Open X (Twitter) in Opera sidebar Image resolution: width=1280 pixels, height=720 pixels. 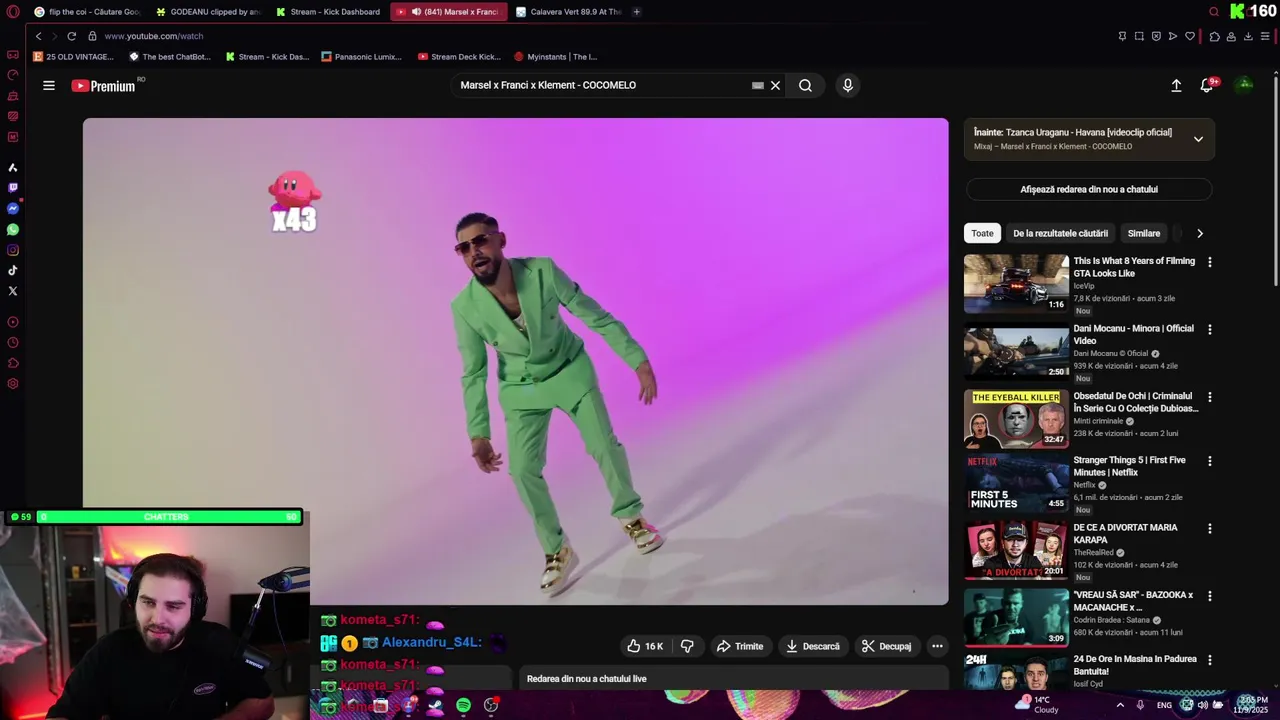click(12, 292)
